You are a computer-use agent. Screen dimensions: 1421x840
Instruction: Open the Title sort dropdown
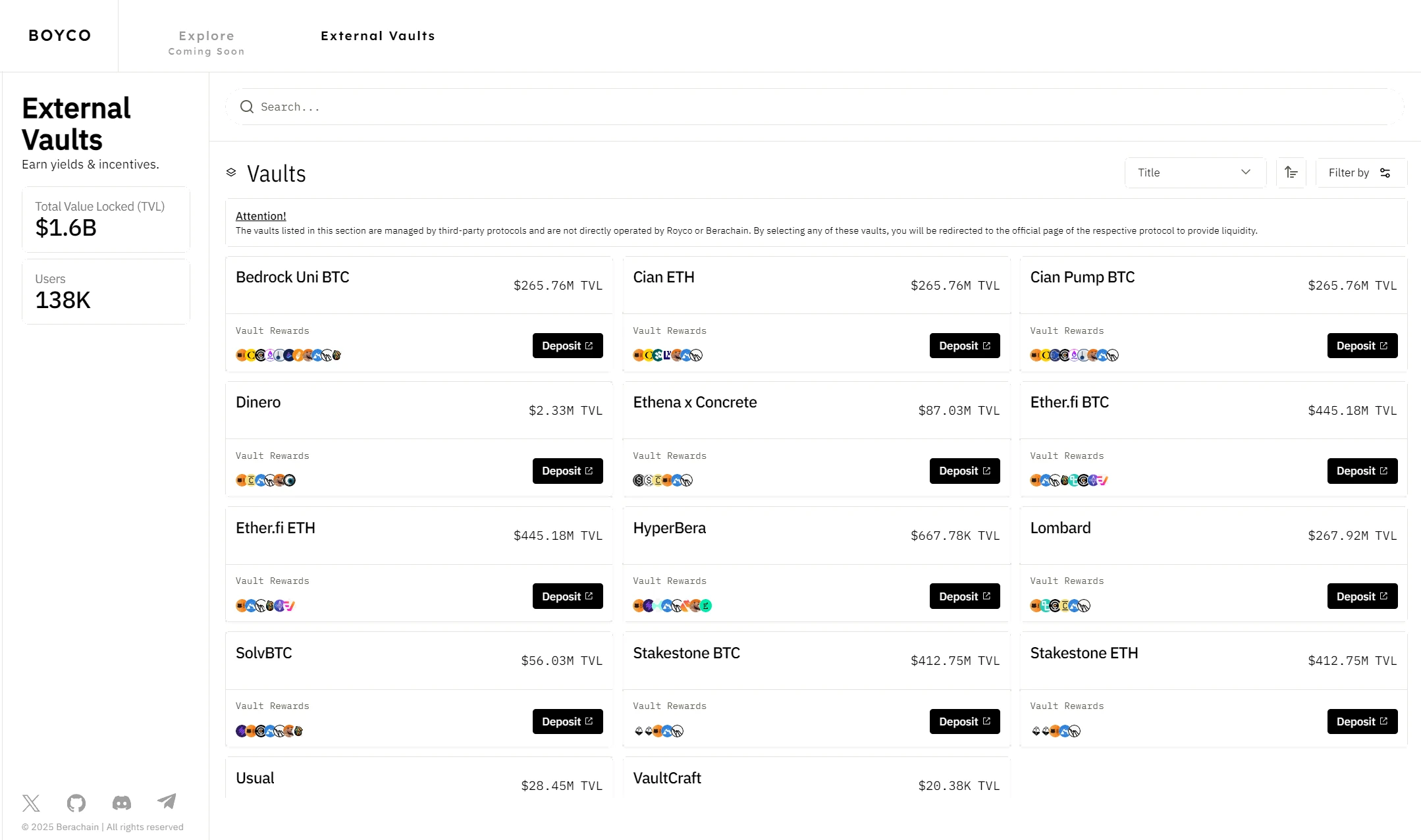tap(1195, 172)
